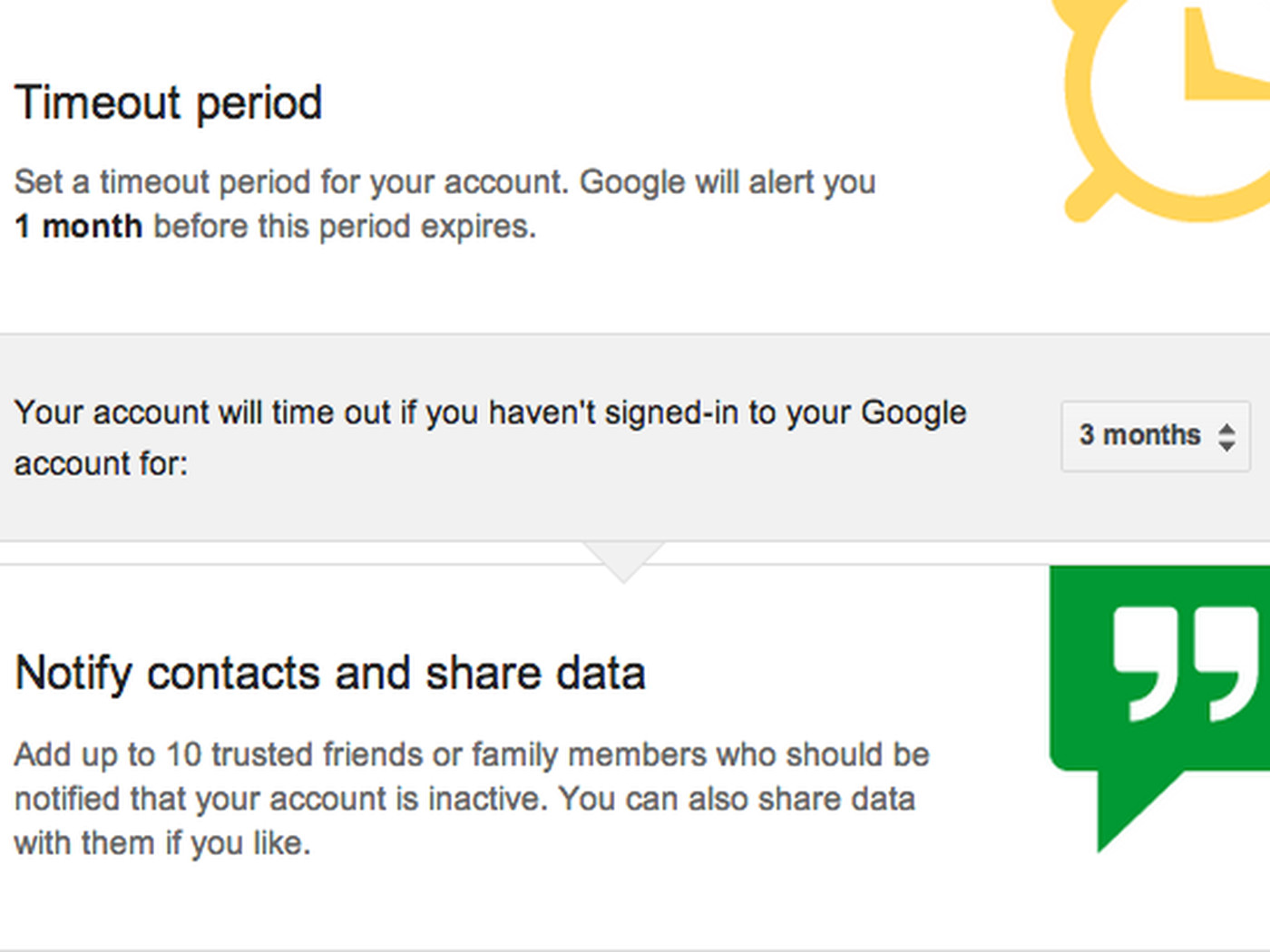Click the 'account for:' text line
1270x952 pixels.
point(101,463)
